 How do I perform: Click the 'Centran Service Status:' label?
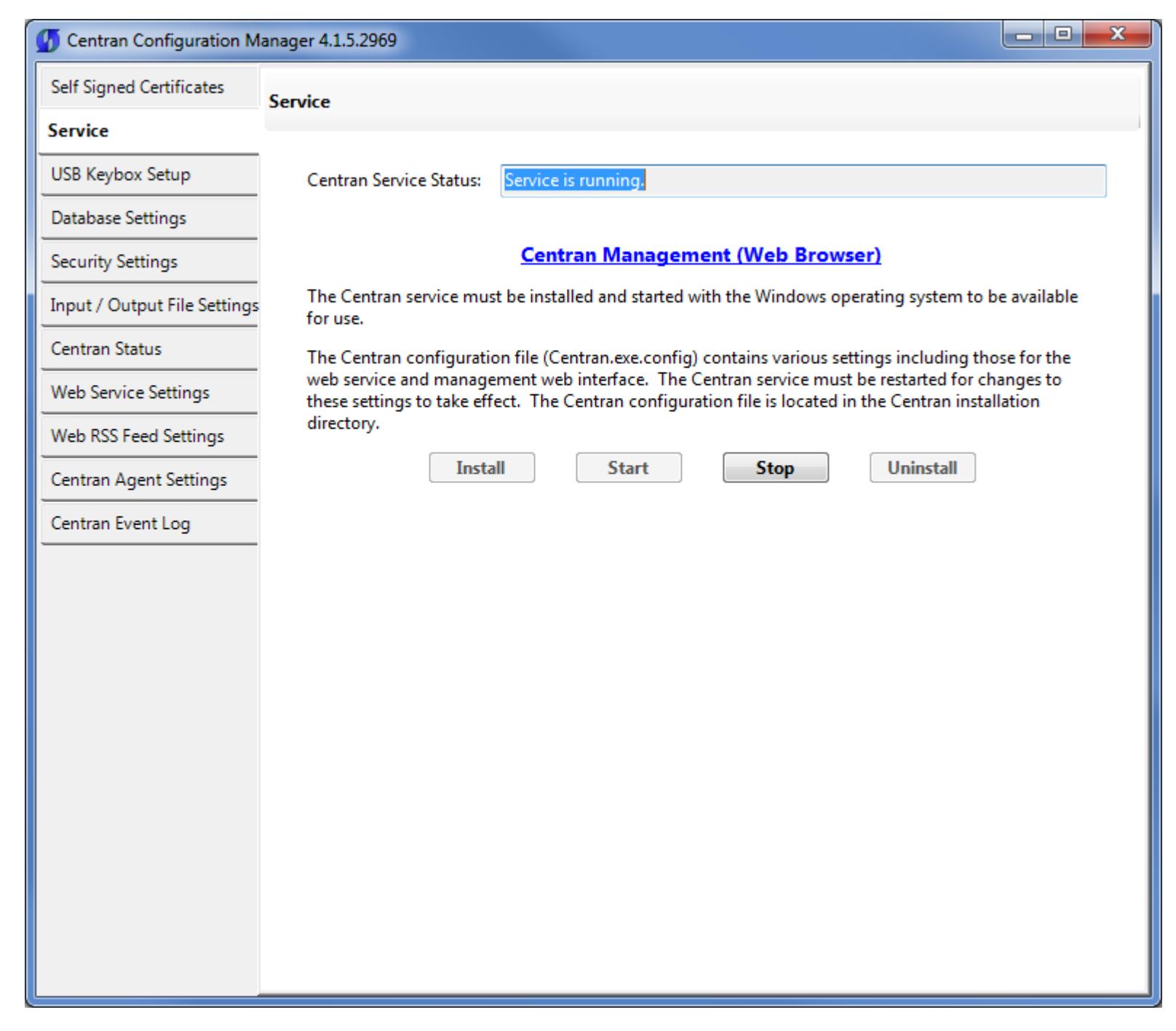click(394, 180)
